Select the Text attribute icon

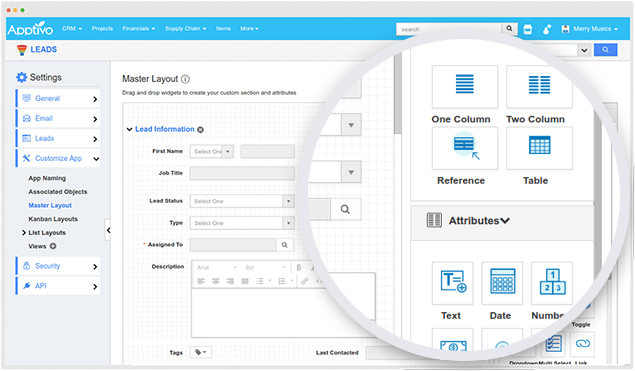[x=452, y=283]
